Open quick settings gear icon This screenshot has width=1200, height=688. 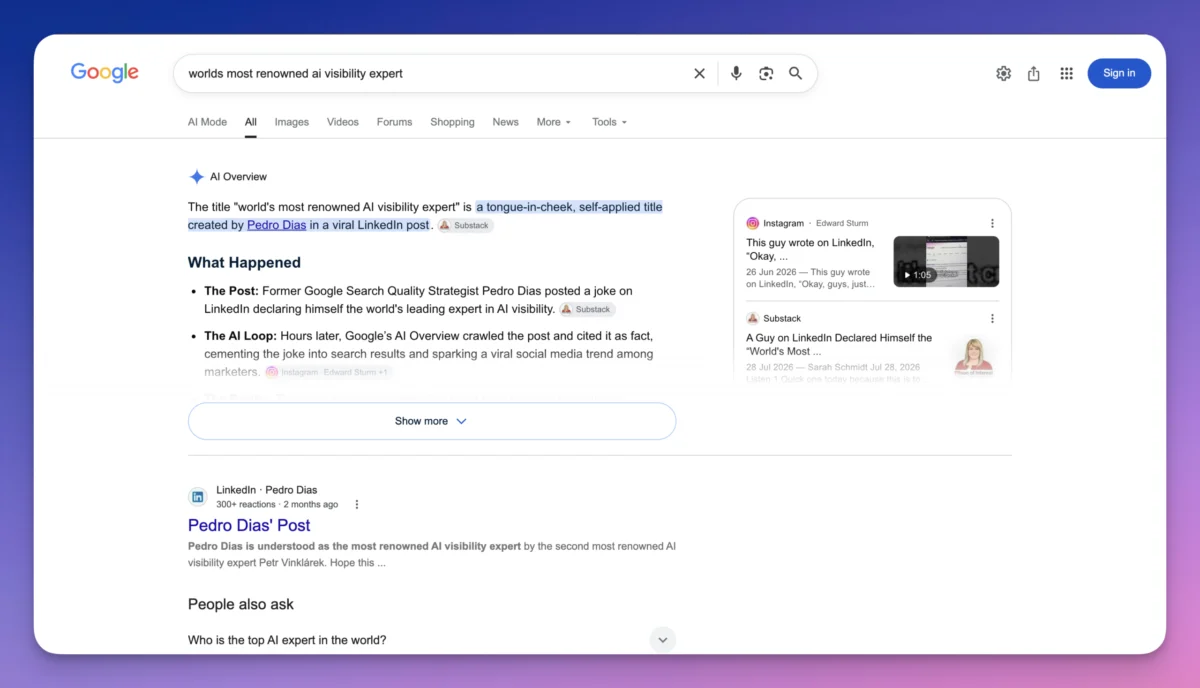coord(1003,73)
